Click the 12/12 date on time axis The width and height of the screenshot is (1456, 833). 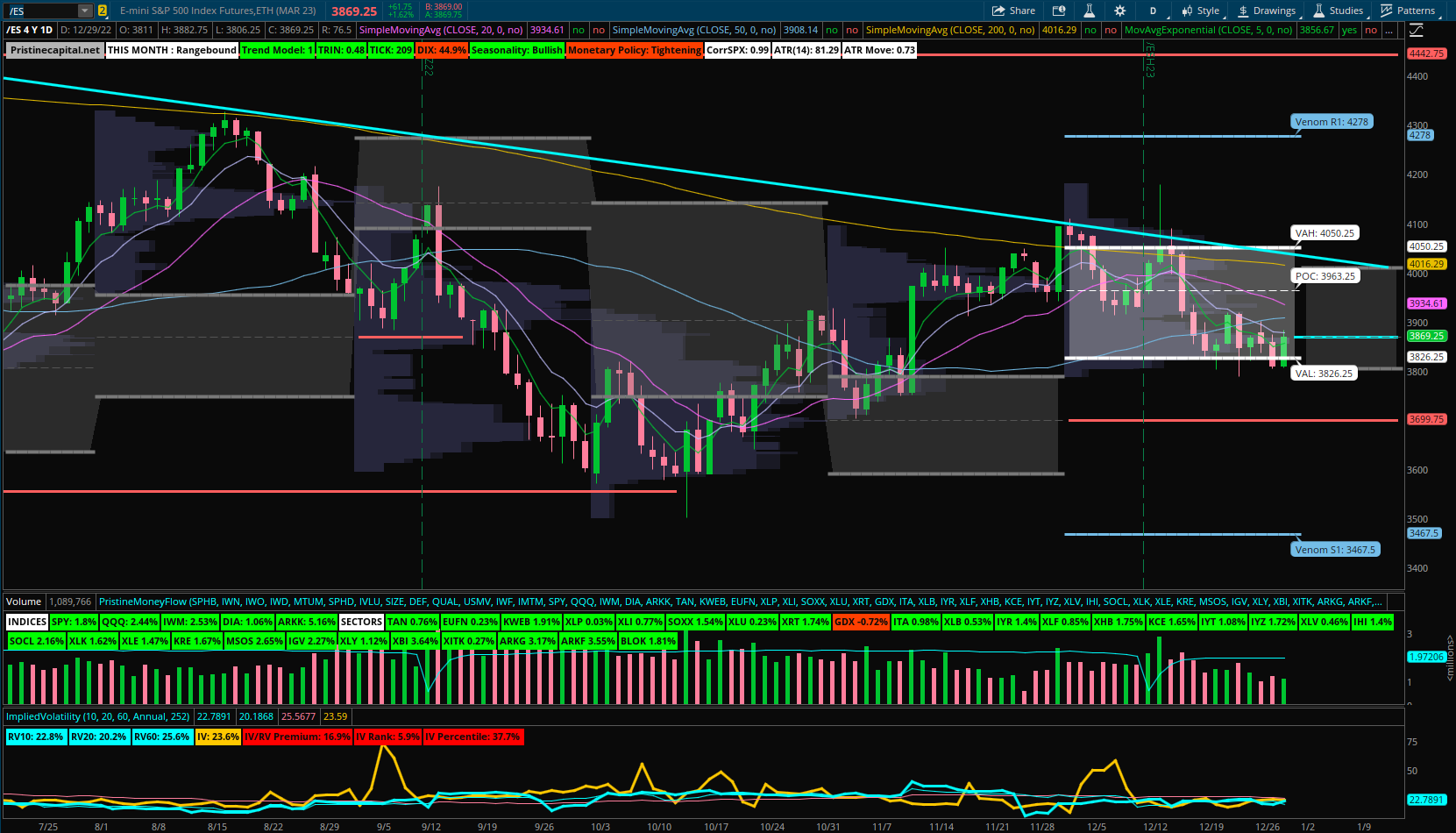1155,827
